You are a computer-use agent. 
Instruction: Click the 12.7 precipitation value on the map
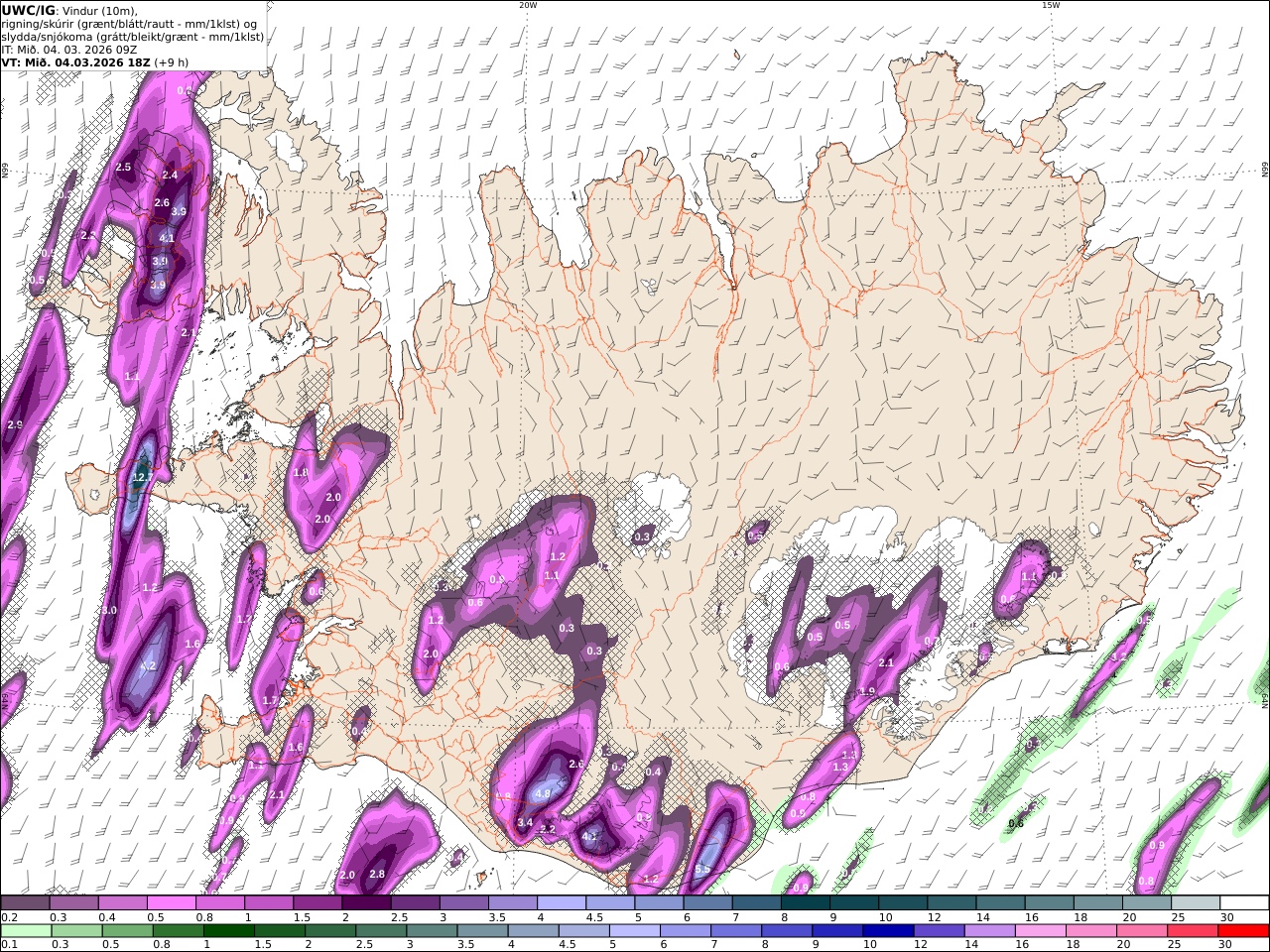click(141, 478)
